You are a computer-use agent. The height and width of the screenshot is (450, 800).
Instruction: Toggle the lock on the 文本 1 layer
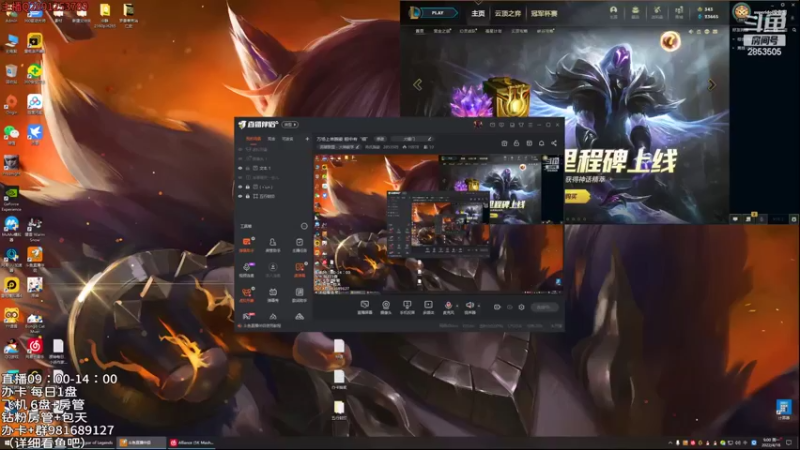[x=248, y=168]
